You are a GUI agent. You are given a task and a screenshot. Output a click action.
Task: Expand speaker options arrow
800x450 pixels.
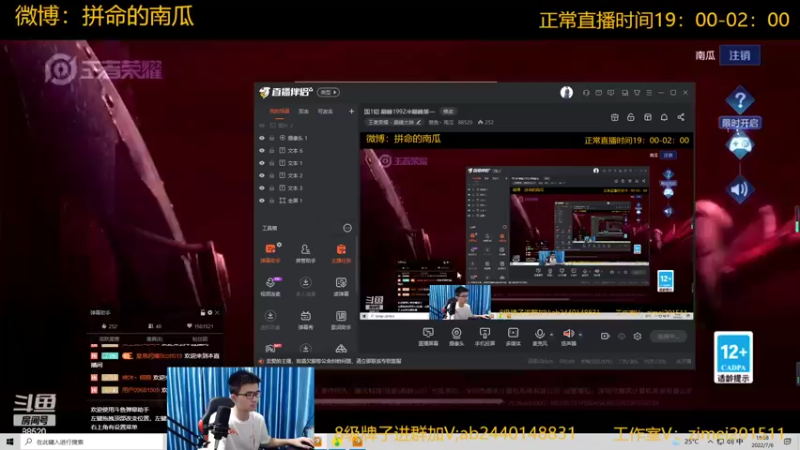[581, 335]
